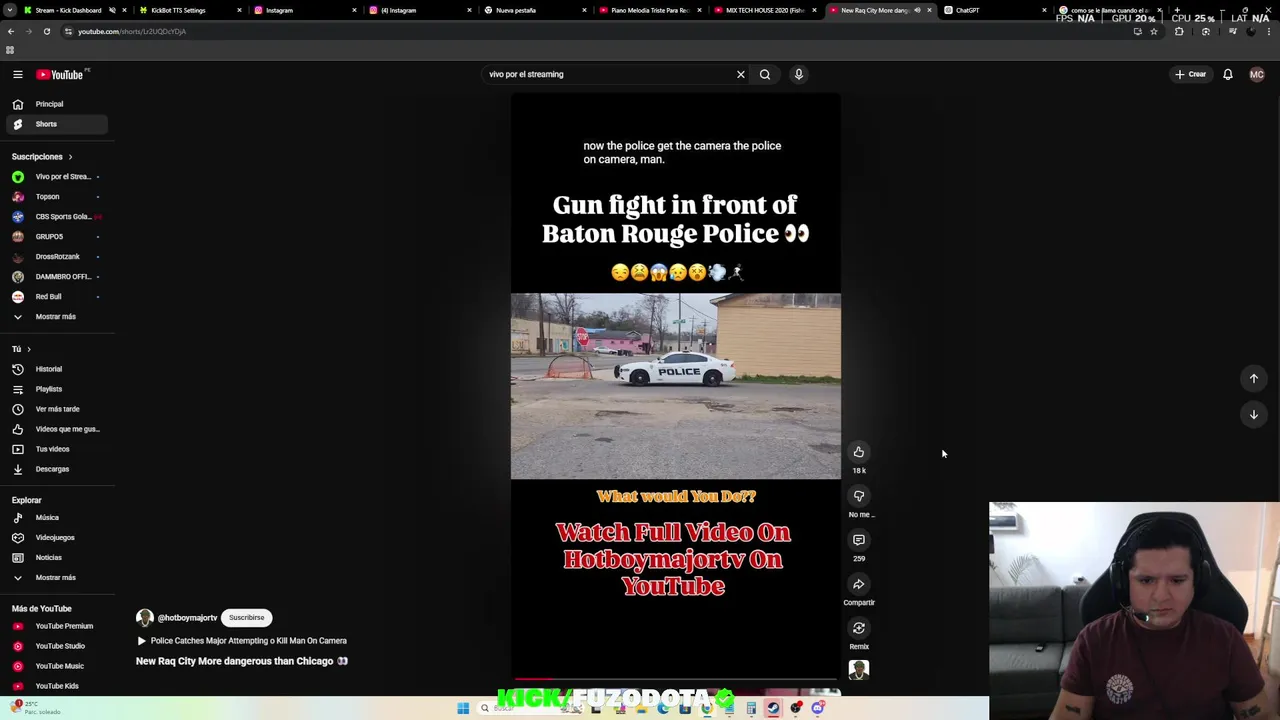This screenshot has height=720, width=1280.
Task: Open Red Bull channel in subscriptions
Action: click(58, 296)
